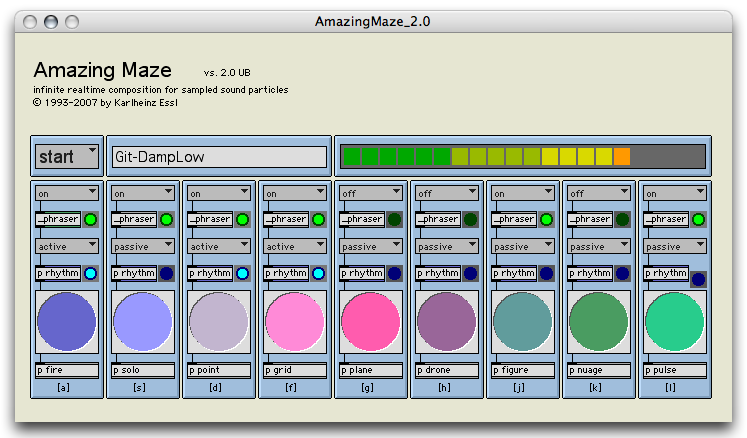Viewport: 747px width, 438px height.
Task: Open the on/off dropdown for grid channel
Action: 295,193
